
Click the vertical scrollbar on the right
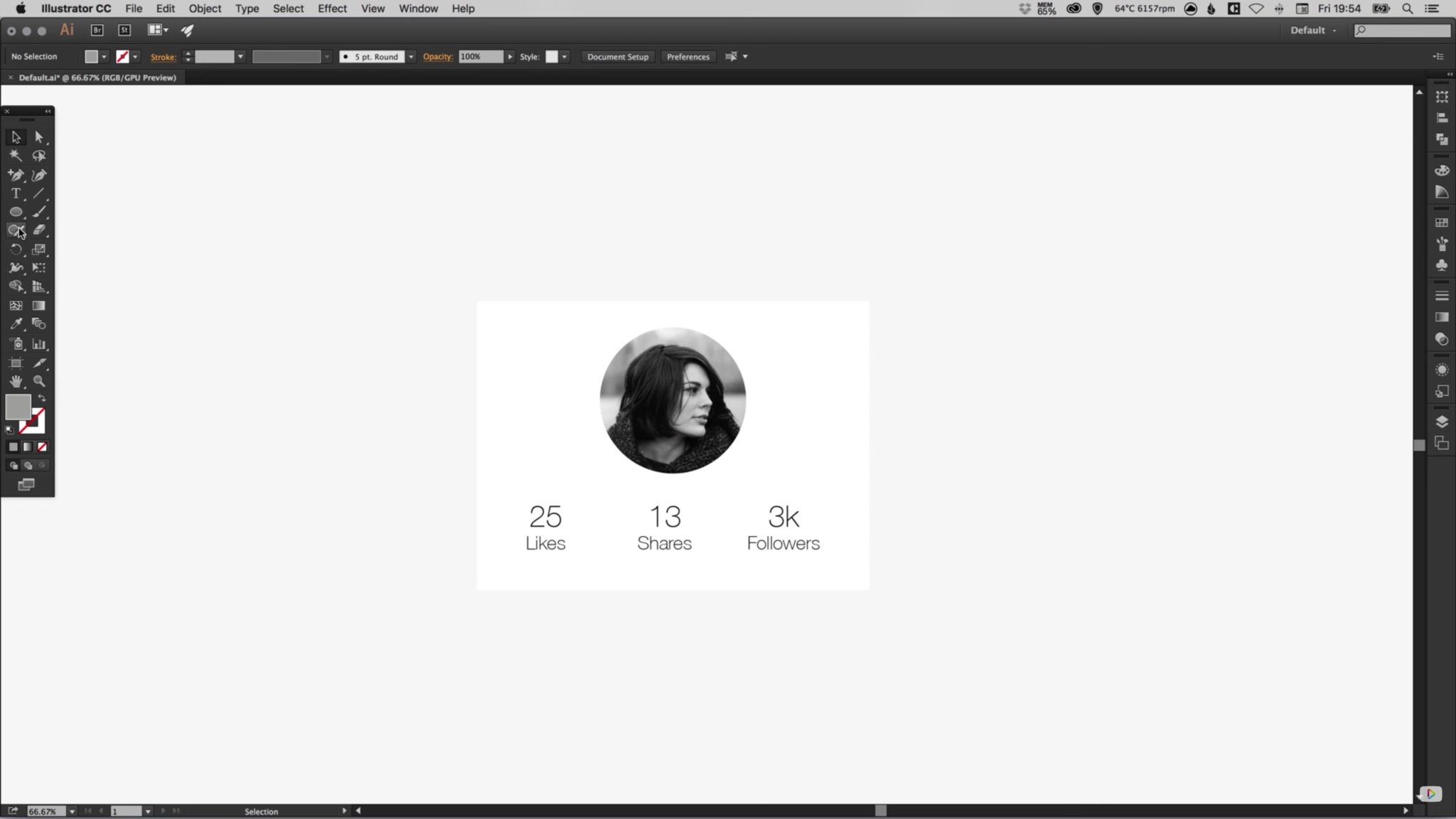[x=1419, y=444]
